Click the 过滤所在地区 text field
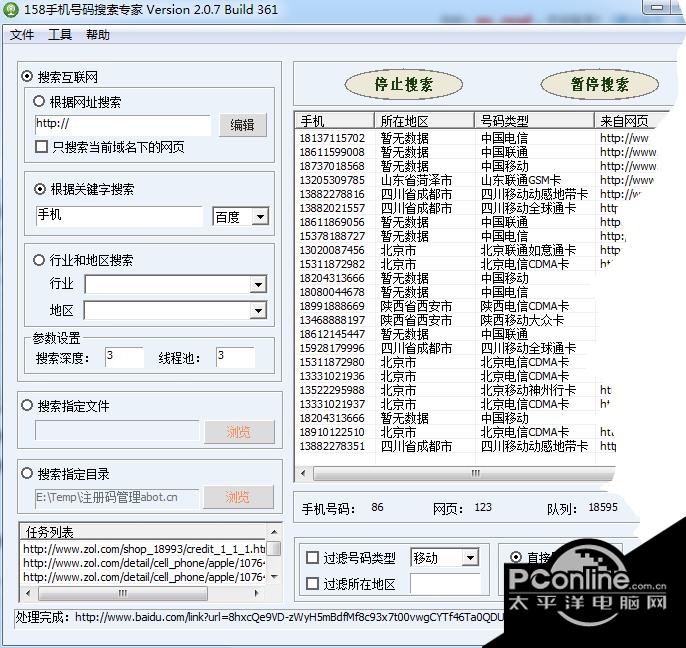 446,583
